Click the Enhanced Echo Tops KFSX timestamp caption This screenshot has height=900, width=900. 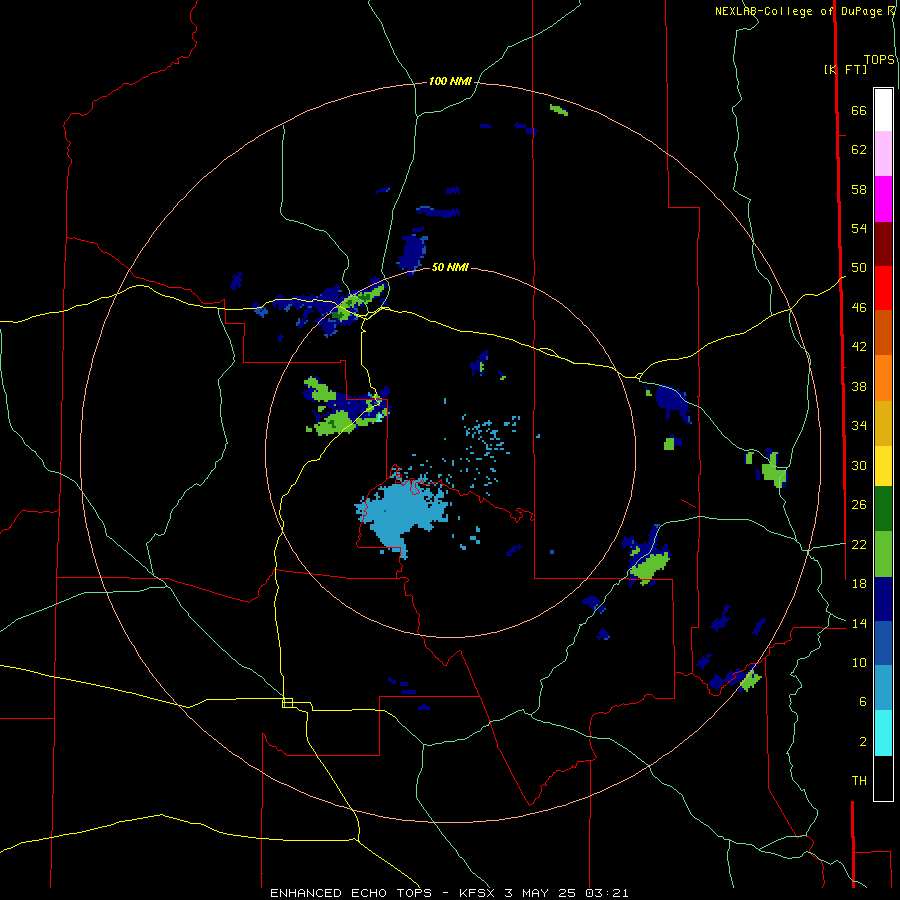tap(449, 893)
